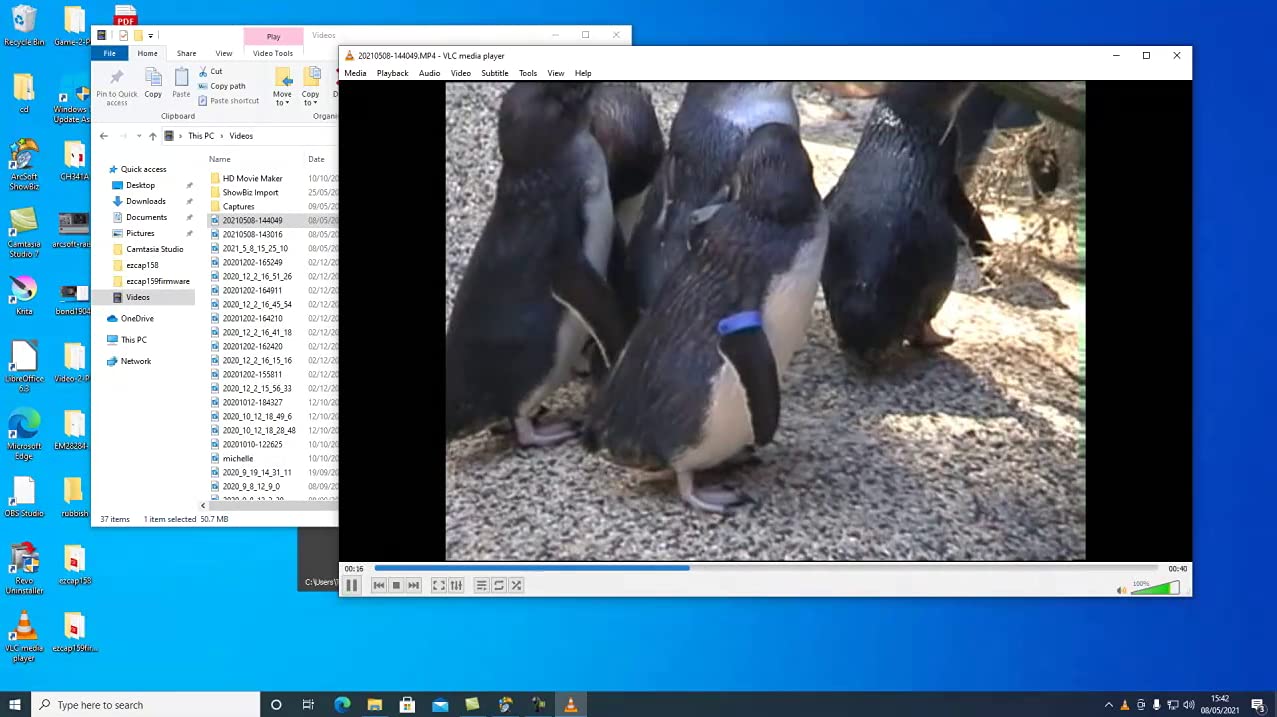Open the Playback menu in VLC

(x=392, y=73)
